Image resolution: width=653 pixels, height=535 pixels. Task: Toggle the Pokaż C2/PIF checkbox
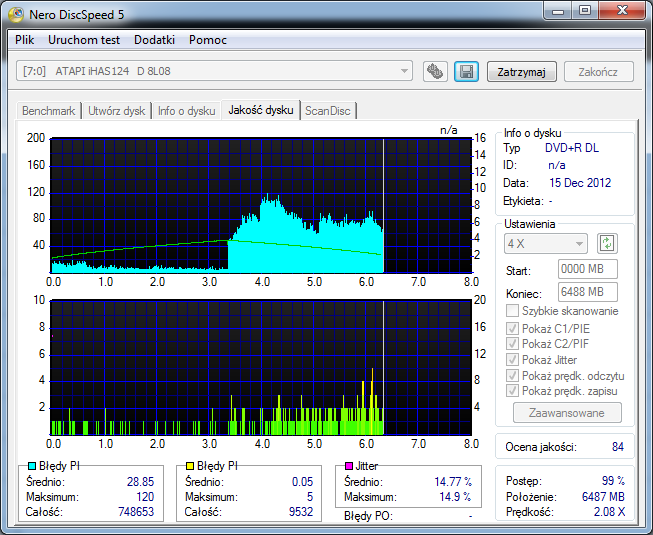(x=512, y=344)
